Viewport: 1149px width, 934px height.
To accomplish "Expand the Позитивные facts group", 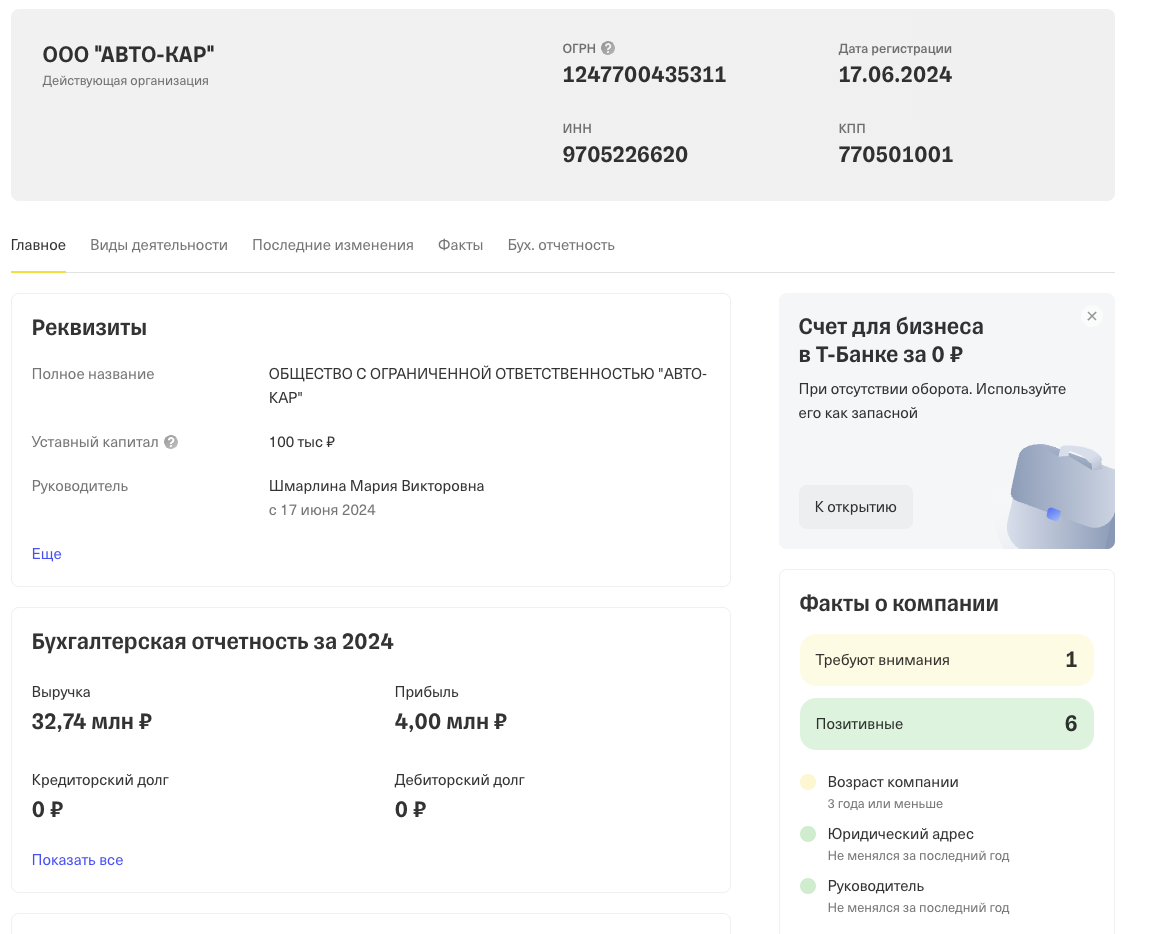I will [x=946, y=724].
